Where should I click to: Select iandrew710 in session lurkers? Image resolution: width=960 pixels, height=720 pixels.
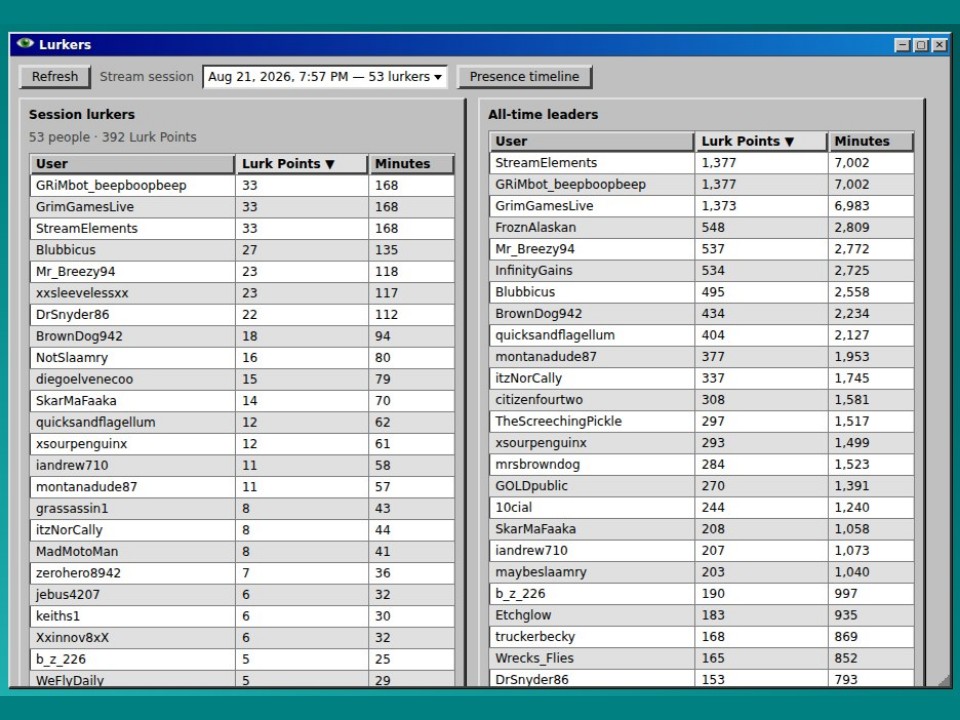(x=242, y=465)
